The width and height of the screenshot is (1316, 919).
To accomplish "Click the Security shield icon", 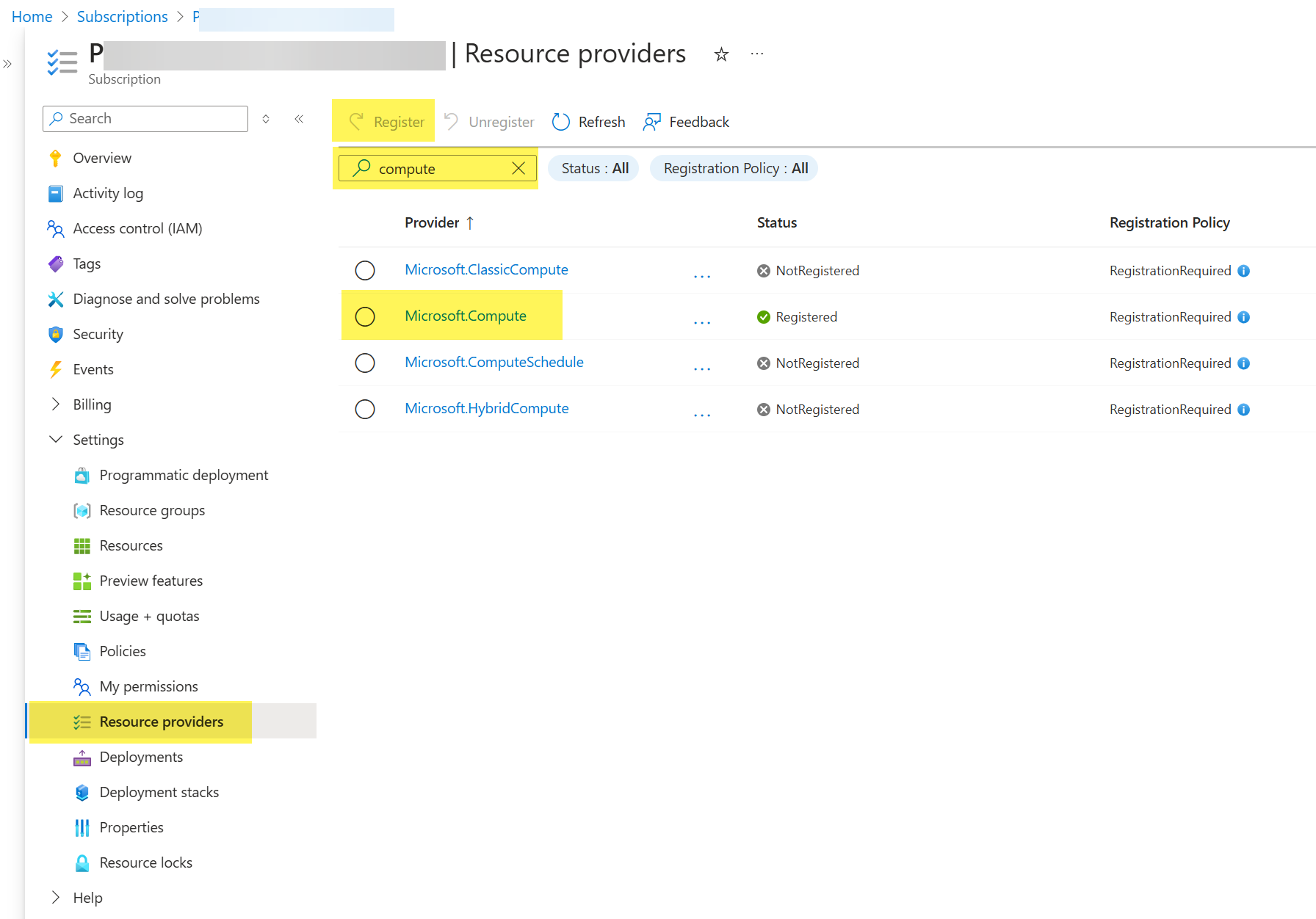I will click(x=55, y=334).
